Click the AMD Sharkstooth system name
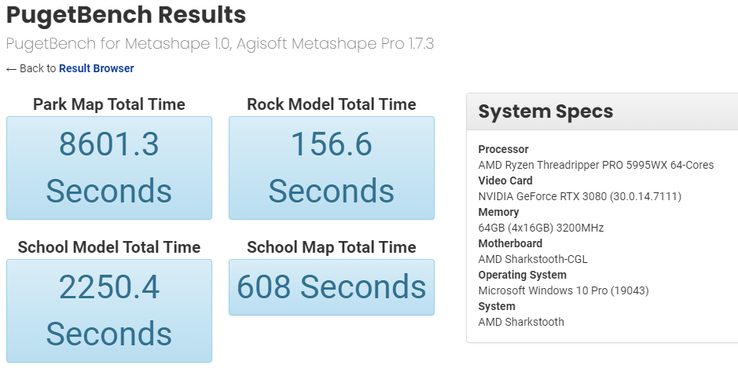The width and height of the screenshot is (738, 376). 521,322
